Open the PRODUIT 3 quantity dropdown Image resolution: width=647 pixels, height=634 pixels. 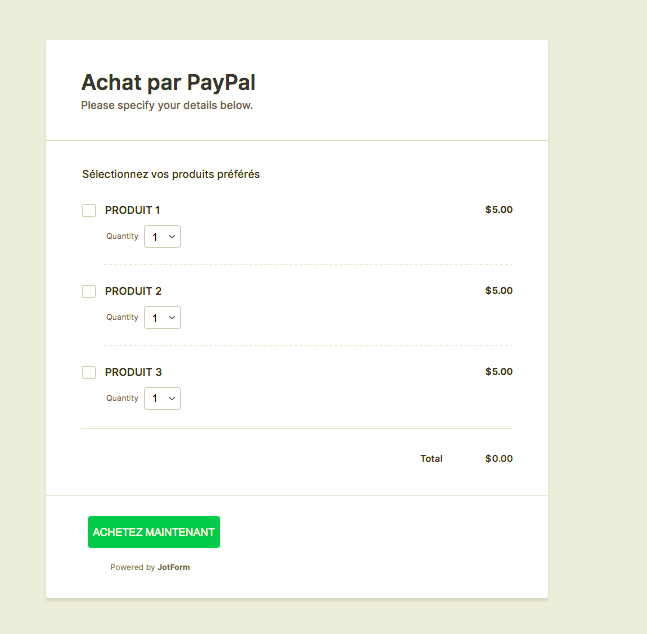163,399
